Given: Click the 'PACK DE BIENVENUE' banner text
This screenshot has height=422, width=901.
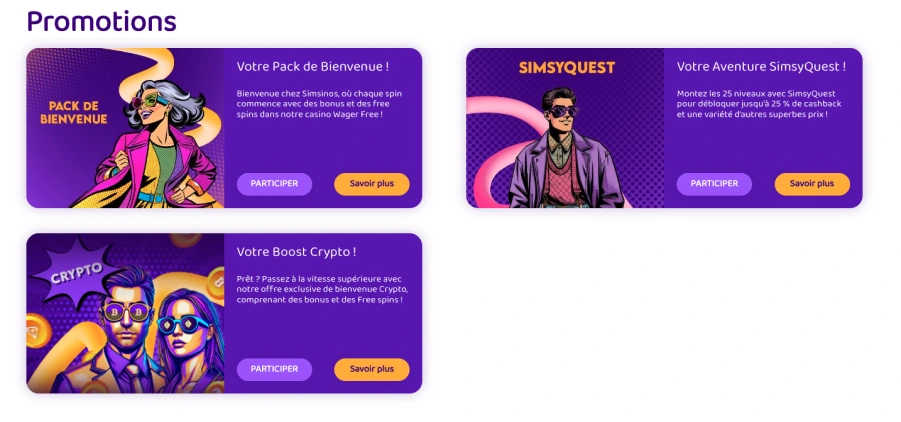Looking at the screenshot, I should click(73, 112).
